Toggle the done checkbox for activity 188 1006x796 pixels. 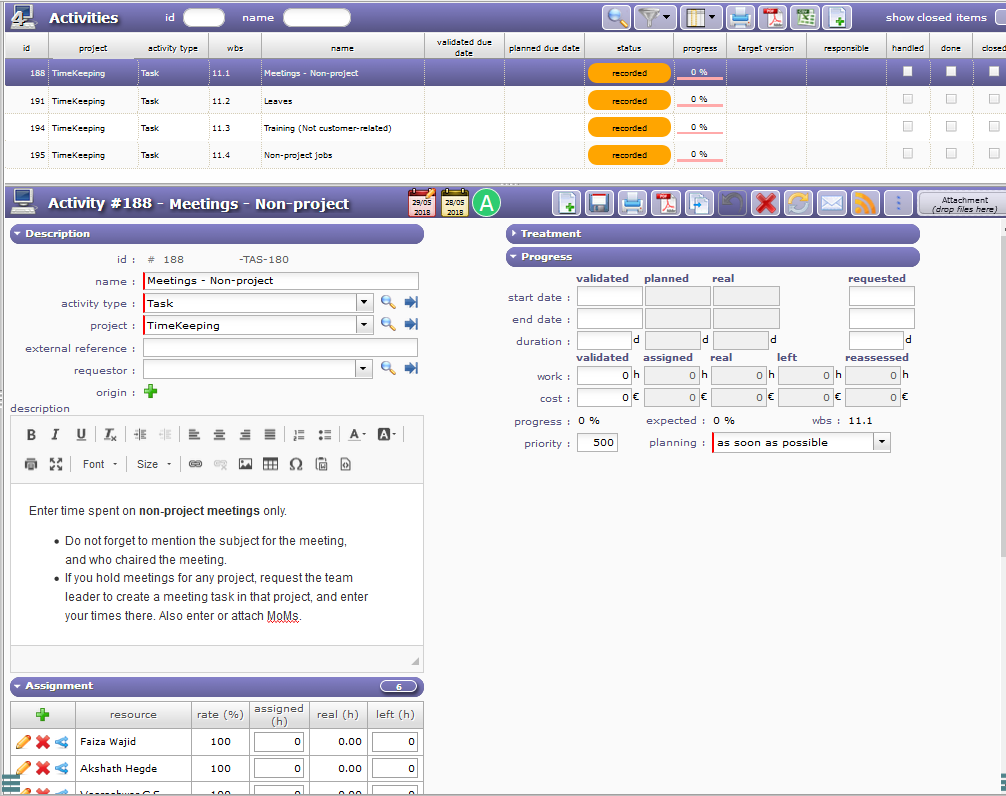click(x=951, y=72)
